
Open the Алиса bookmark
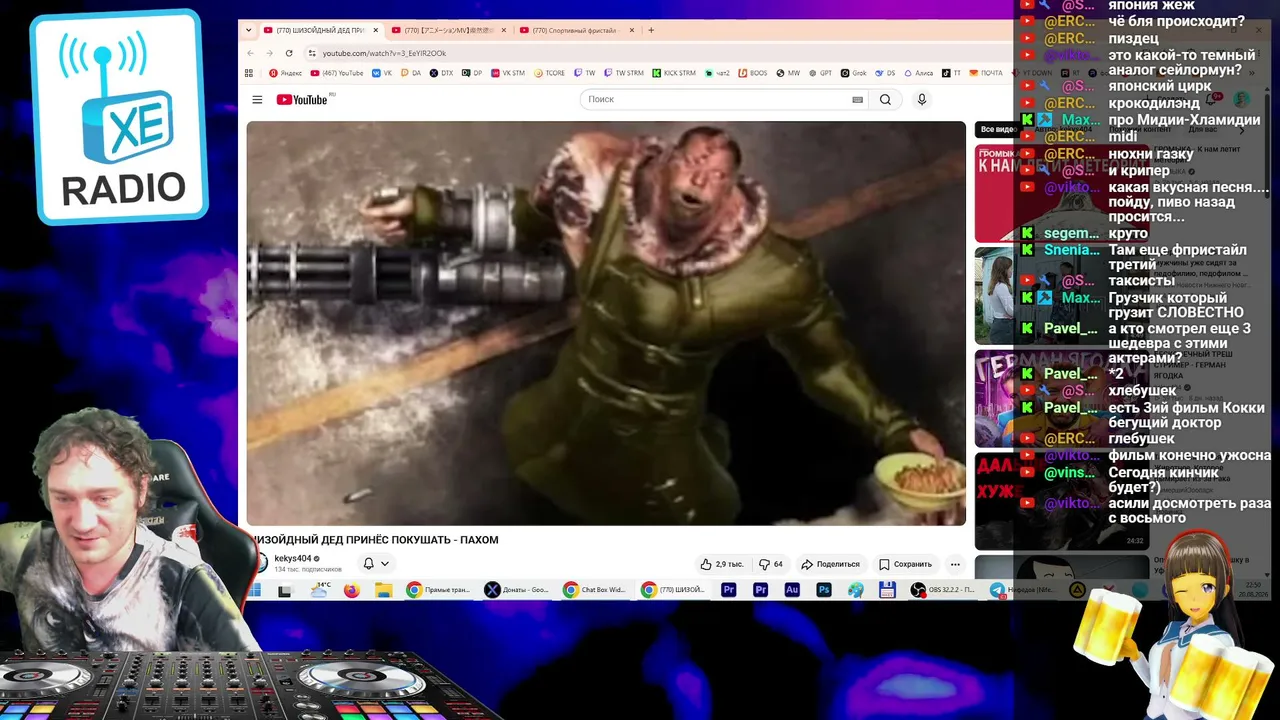click(918, 73)
